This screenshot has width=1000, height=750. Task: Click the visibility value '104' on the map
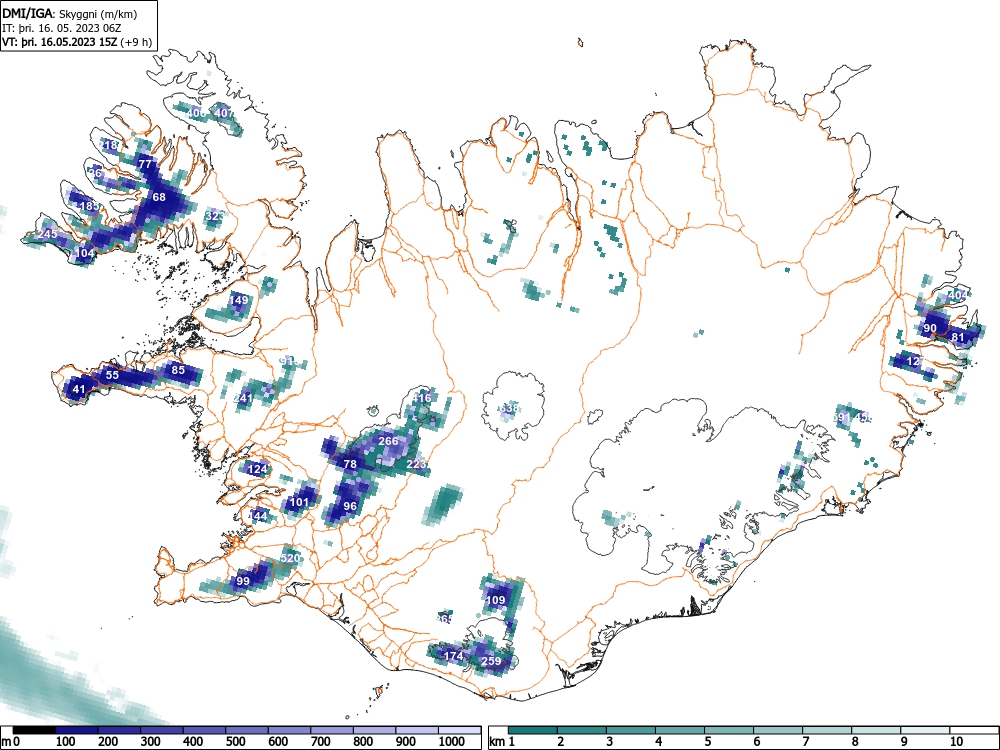click(x=85, y=253)
